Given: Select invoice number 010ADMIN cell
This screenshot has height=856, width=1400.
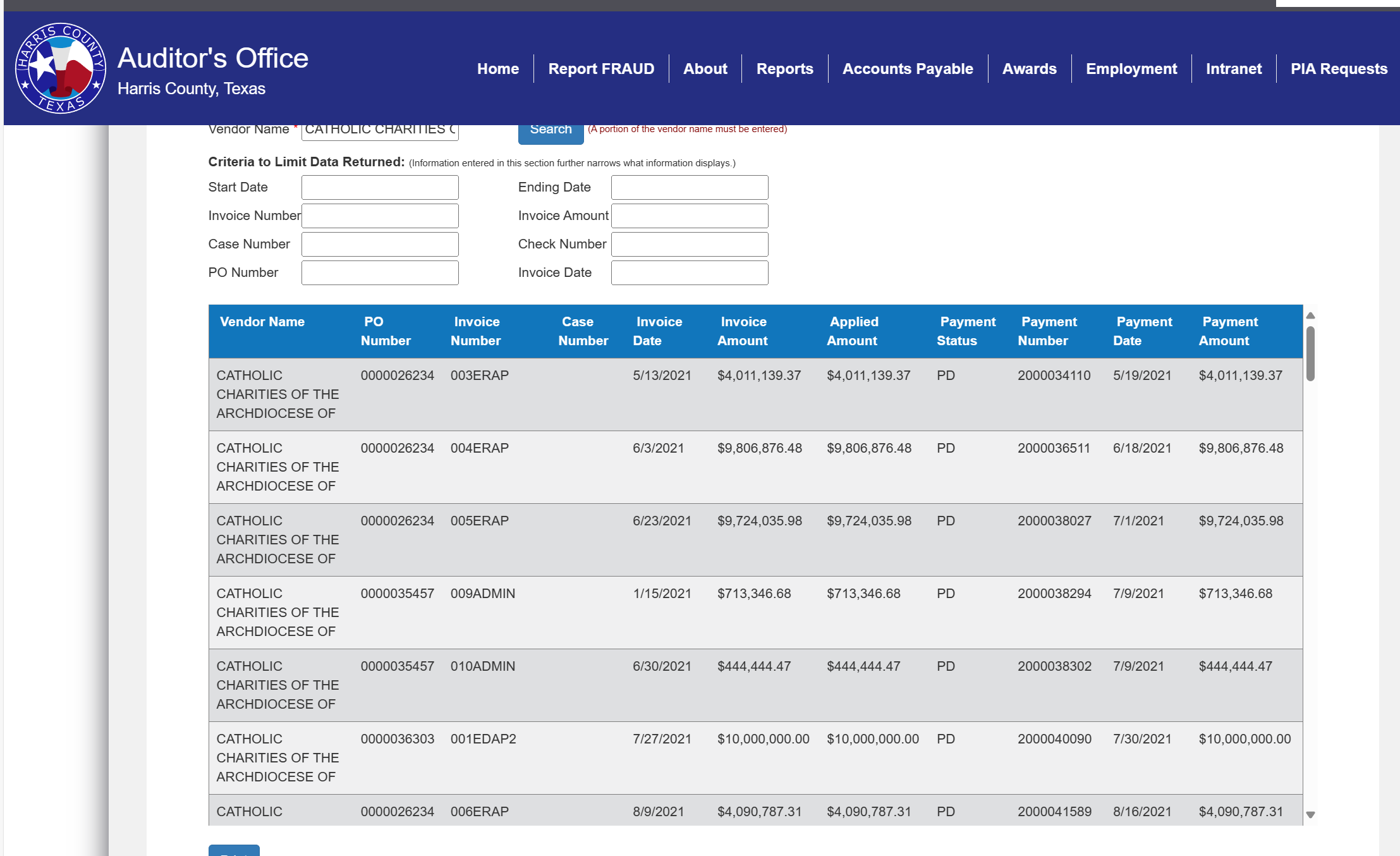Looking at the screenshot, I should tap(483, 666).
